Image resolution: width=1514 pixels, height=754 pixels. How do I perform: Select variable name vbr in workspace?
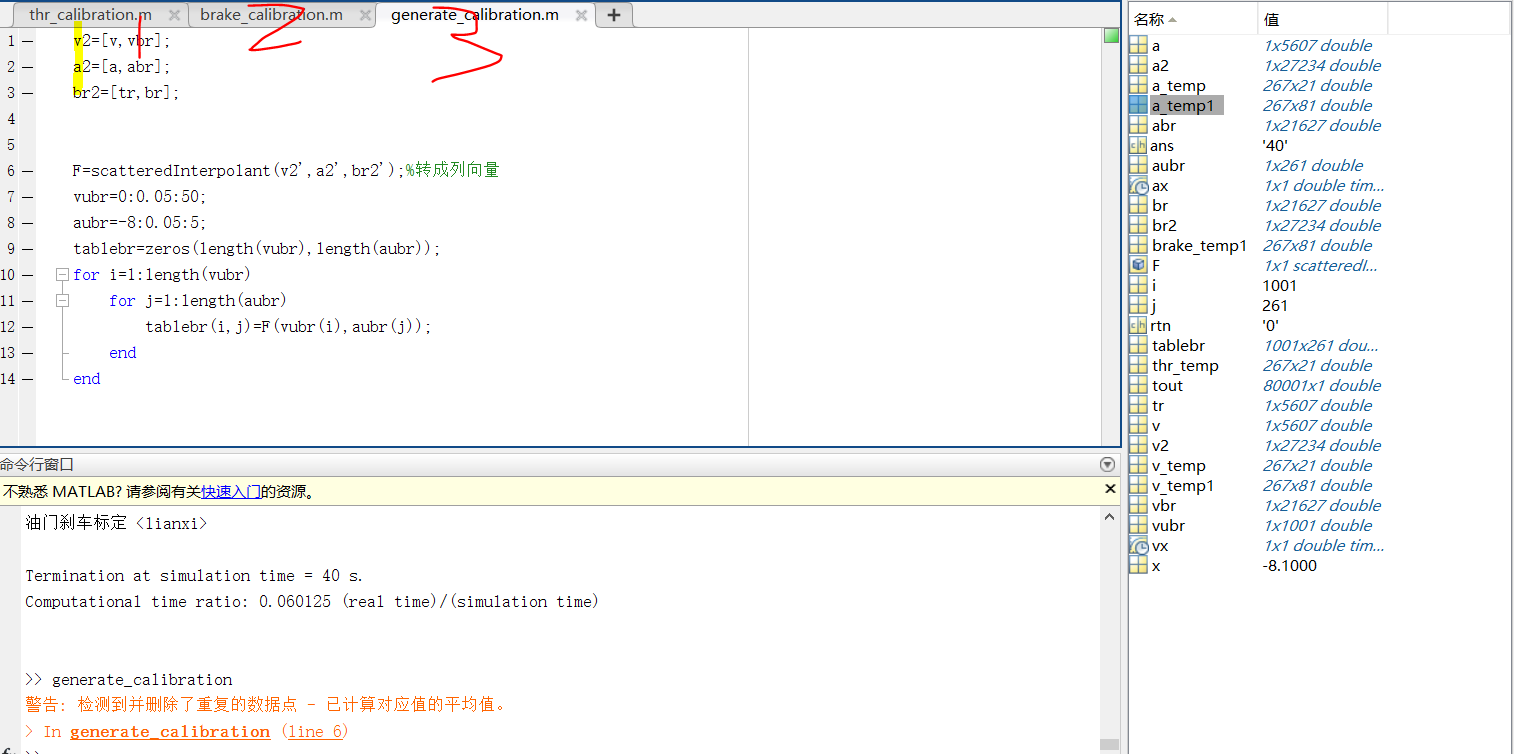click(x=1163, y=505)
